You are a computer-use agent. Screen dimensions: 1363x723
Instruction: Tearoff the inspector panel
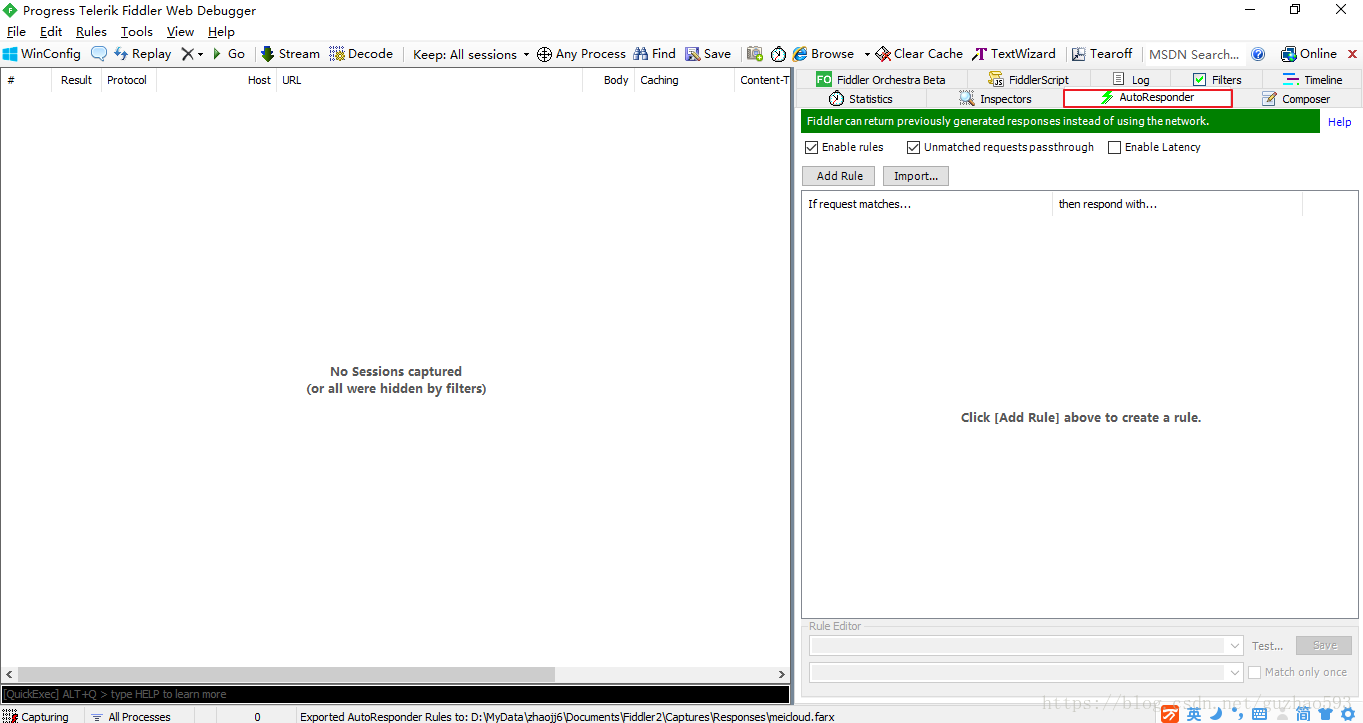tap(1102, 54)
